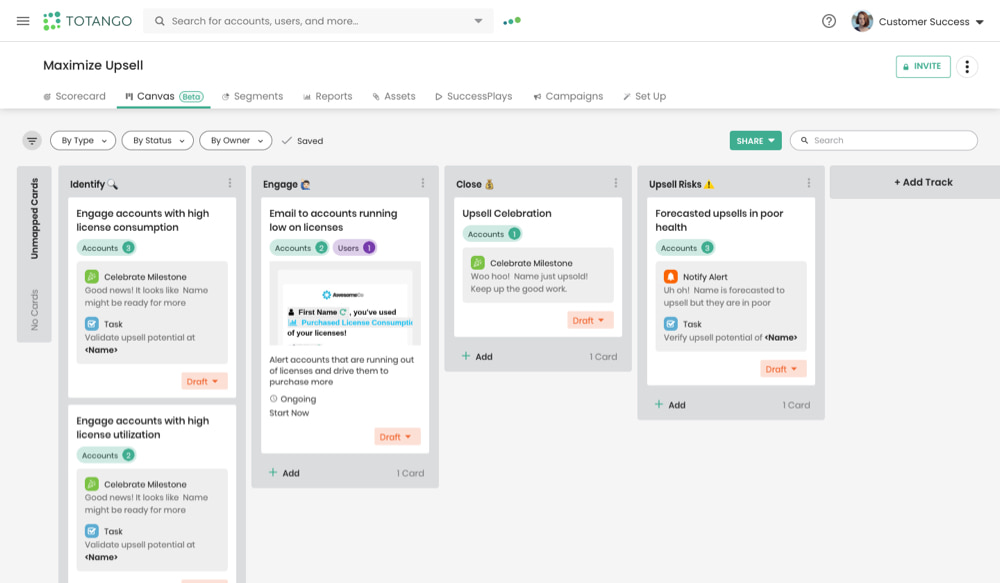The image size is (1000, 583).
Task: Click the Upsell Risks track title
Action: [x=681, y=184]
